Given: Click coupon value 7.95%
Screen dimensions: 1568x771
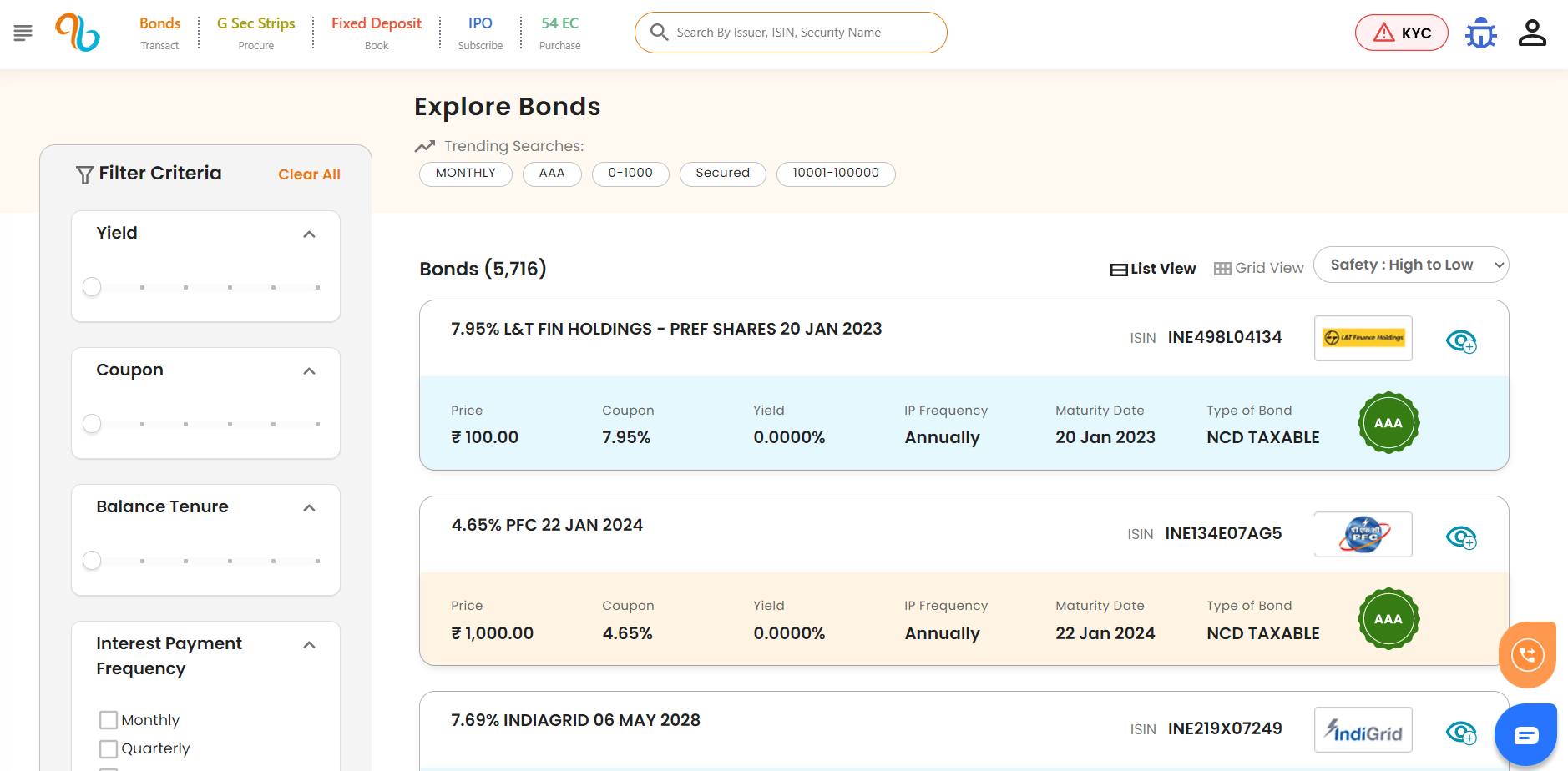Looking at the screenshot, I should click(626, 437).
